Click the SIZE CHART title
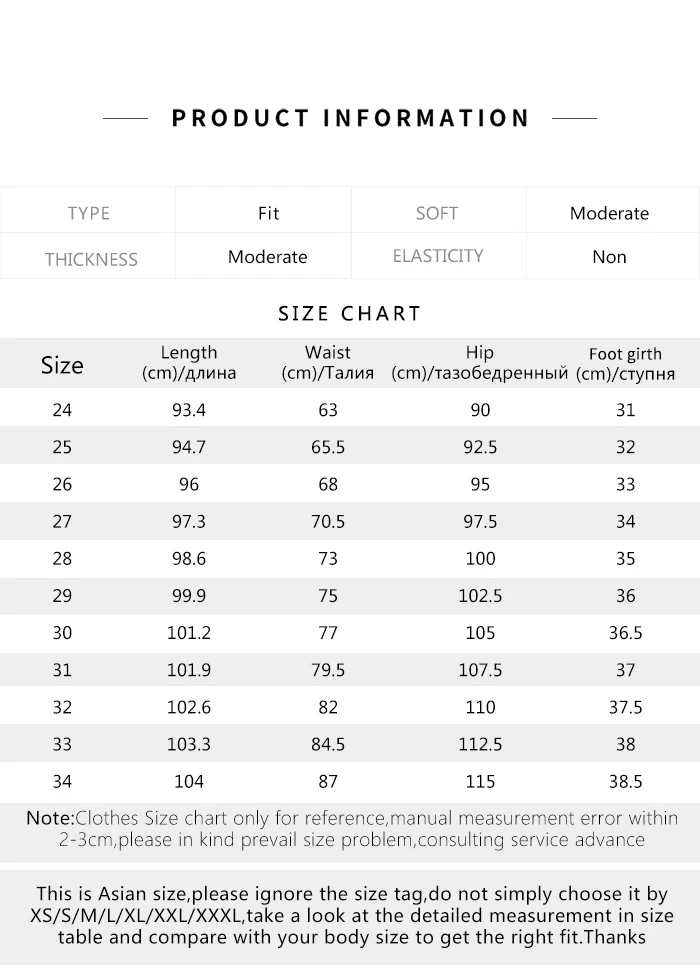Image resolution: width=700 pixels, height=972 pixels. (x=350, y=313)
